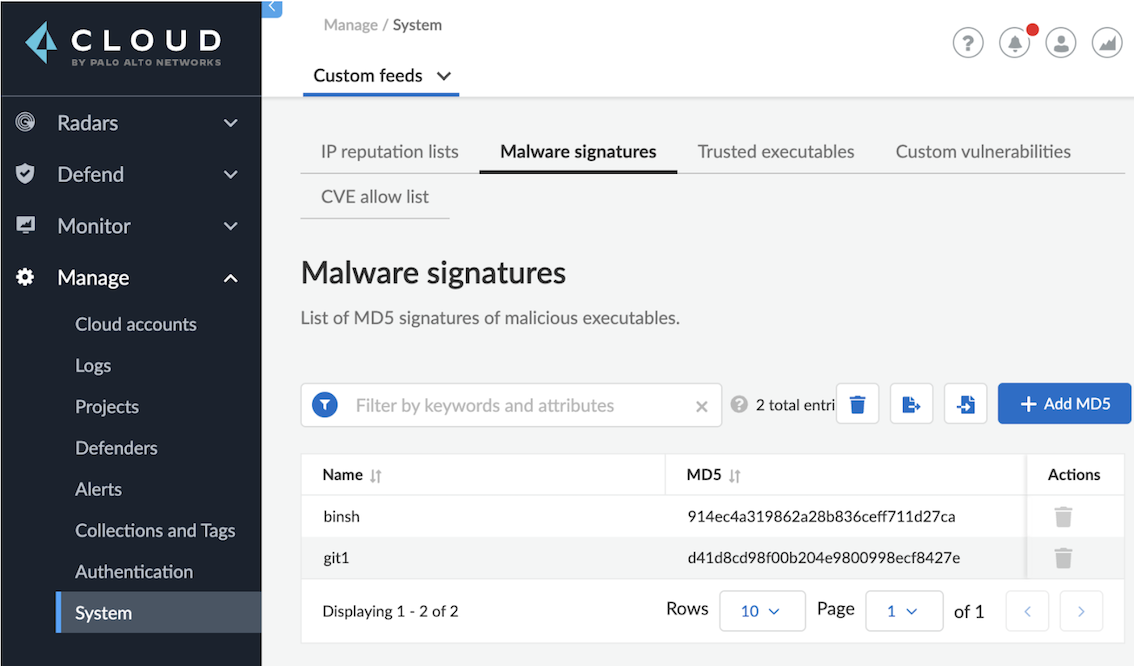Open the notifications bell icon
This screenshot has height=666, width=1134.
[x=1014, y=43]
